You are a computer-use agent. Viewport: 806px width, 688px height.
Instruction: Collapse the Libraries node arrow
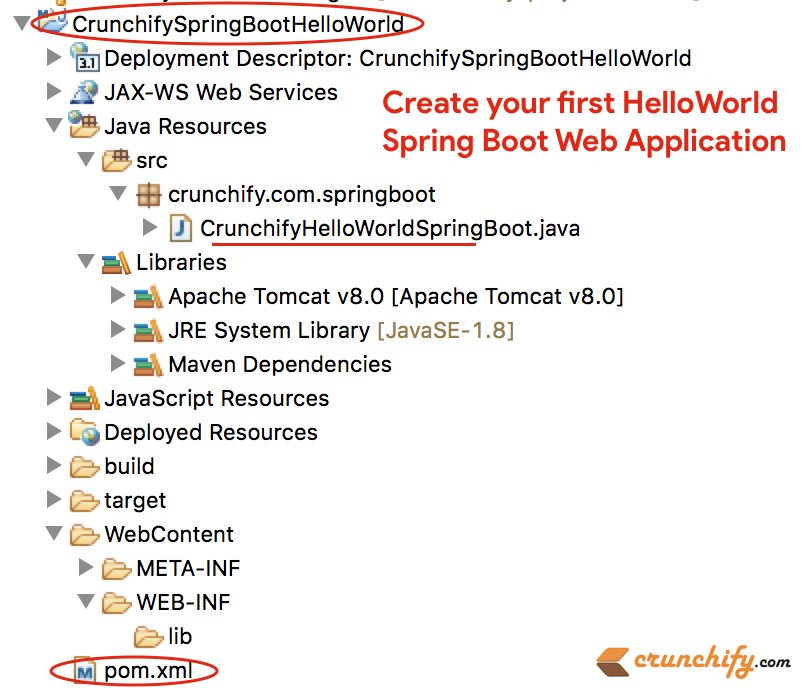coord(85,263)
